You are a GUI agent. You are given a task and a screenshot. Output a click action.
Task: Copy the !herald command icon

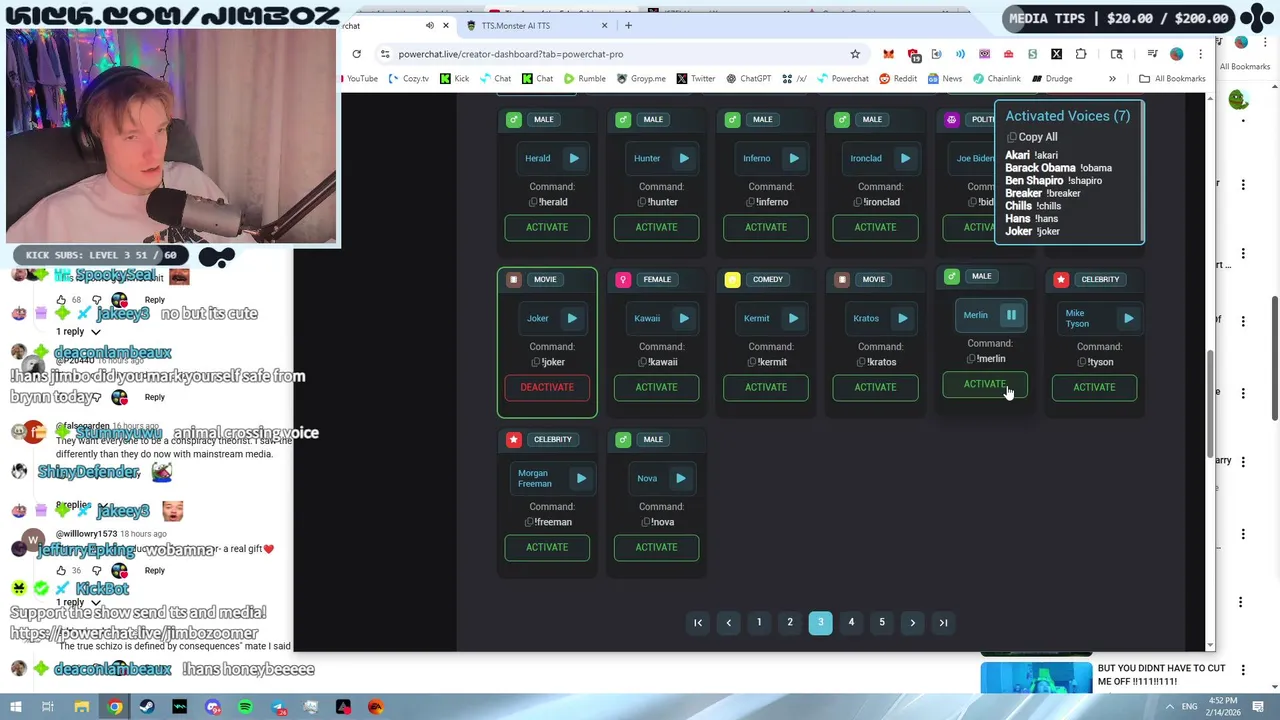[533, 202]
